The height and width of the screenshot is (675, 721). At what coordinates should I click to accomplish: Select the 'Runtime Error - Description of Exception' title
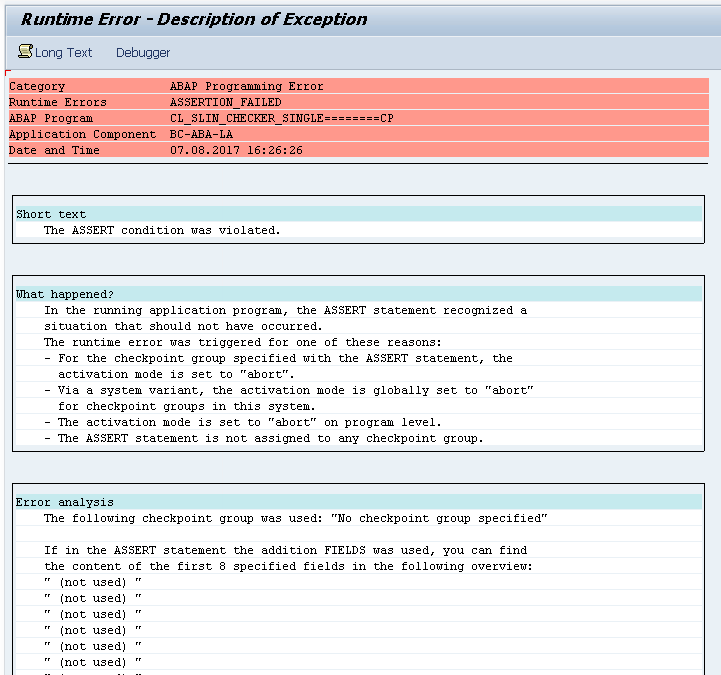point(194,19)
